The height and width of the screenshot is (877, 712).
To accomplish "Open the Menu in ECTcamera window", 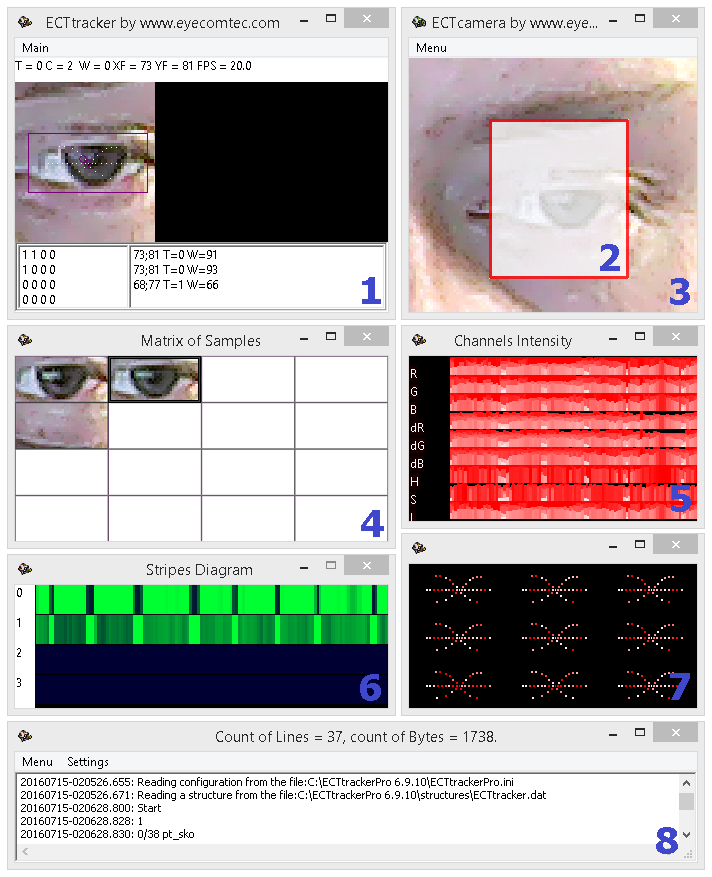I will coord(431,48).
